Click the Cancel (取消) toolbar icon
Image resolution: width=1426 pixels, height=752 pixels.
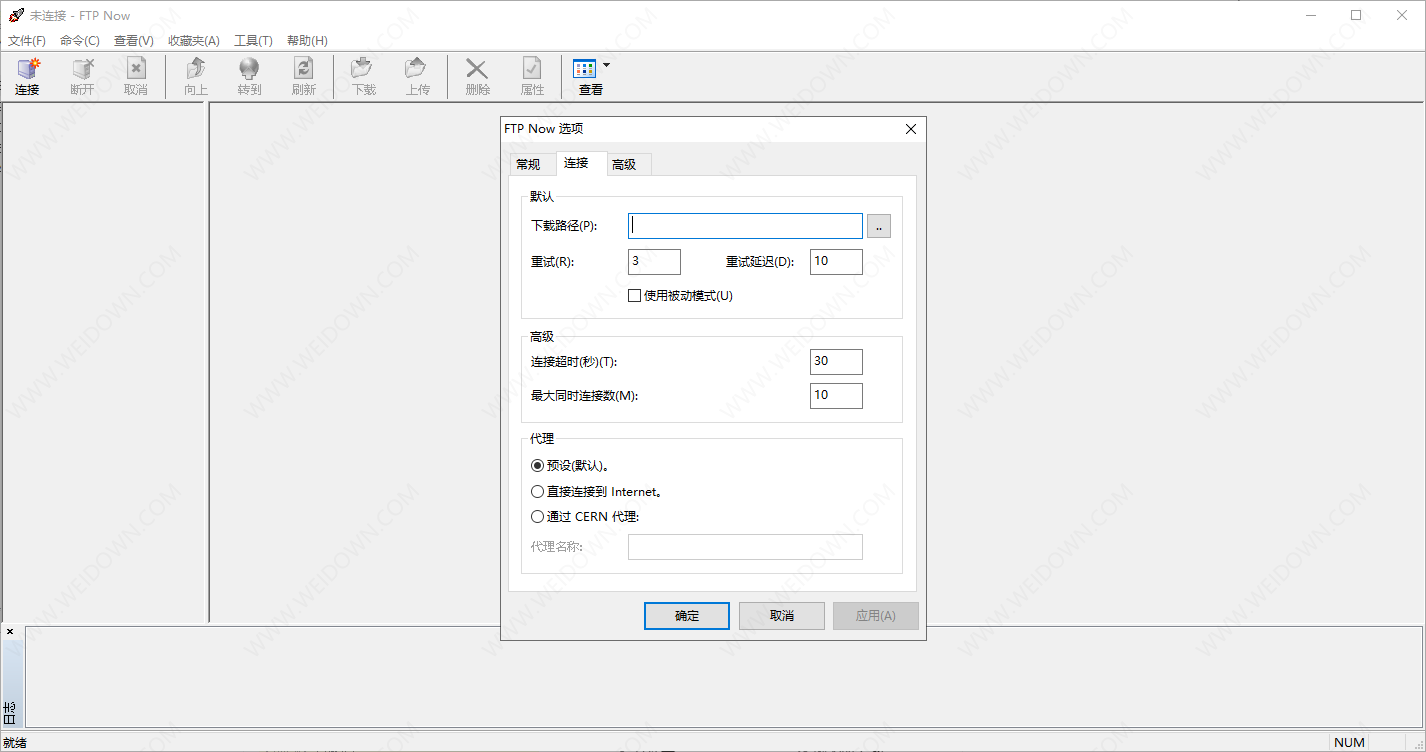[136, 68]
